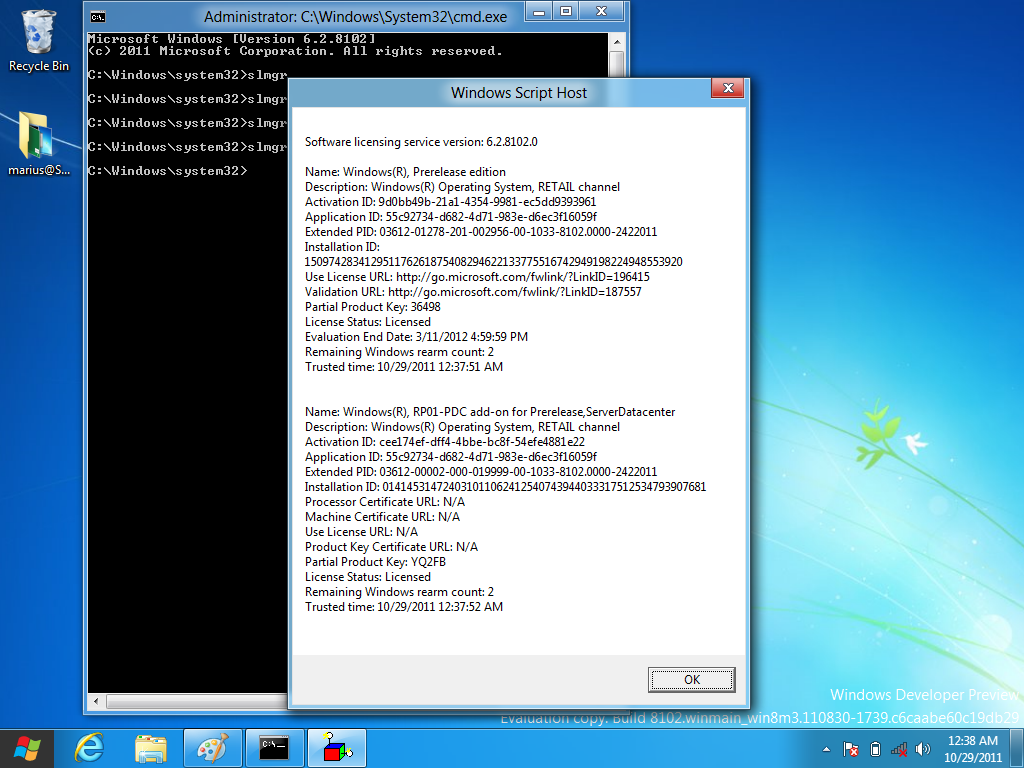Click Activation ID starting cee174ef
1024x768 pixels.
(445, 442)
